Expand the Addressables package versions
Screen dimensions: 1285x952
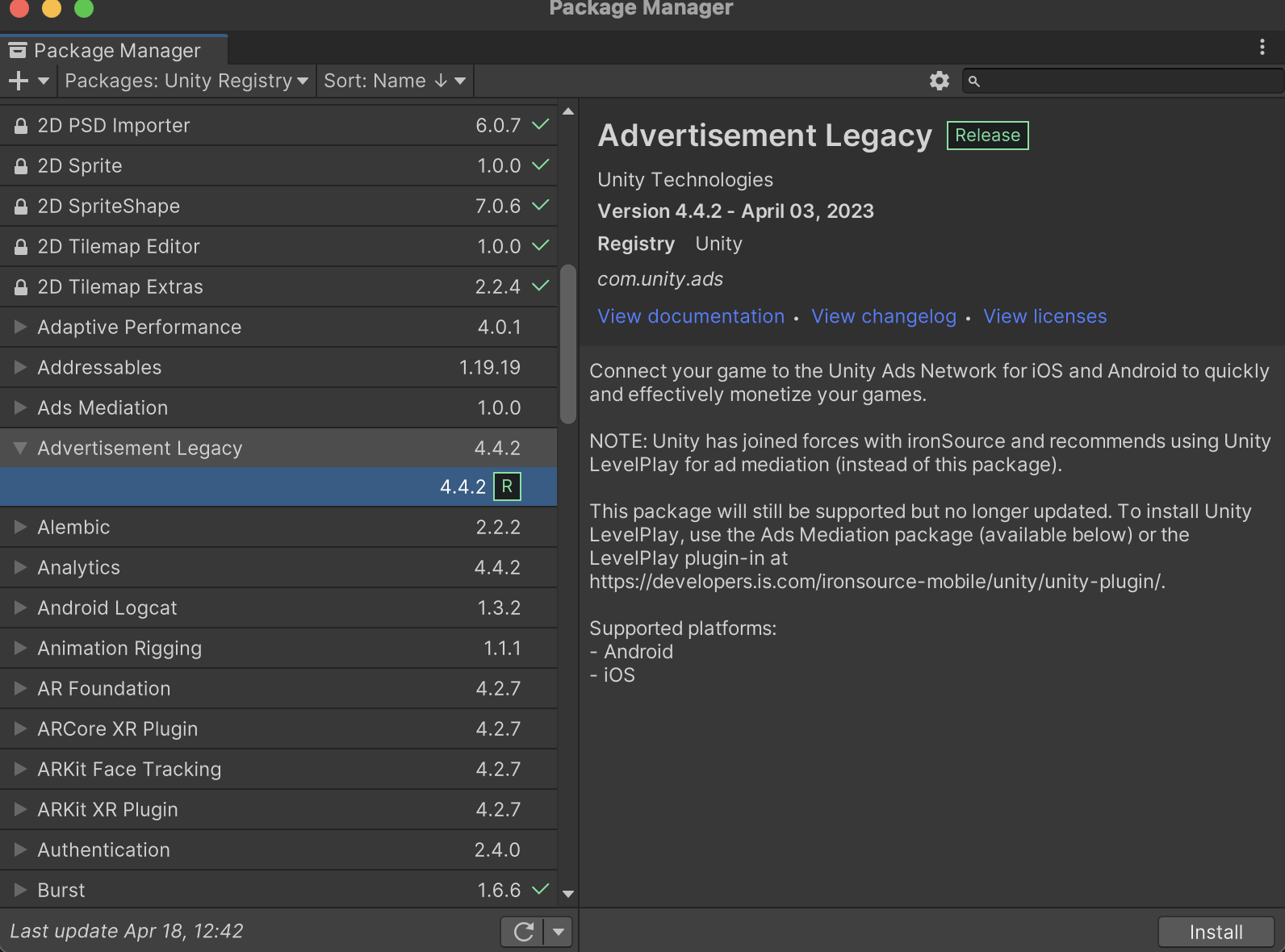tap(21, 367)
